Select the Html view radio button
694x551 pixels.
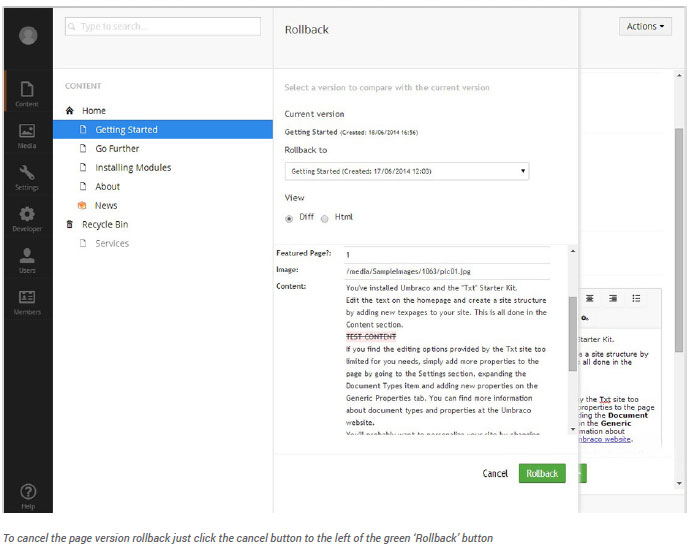tap(325, 219)
